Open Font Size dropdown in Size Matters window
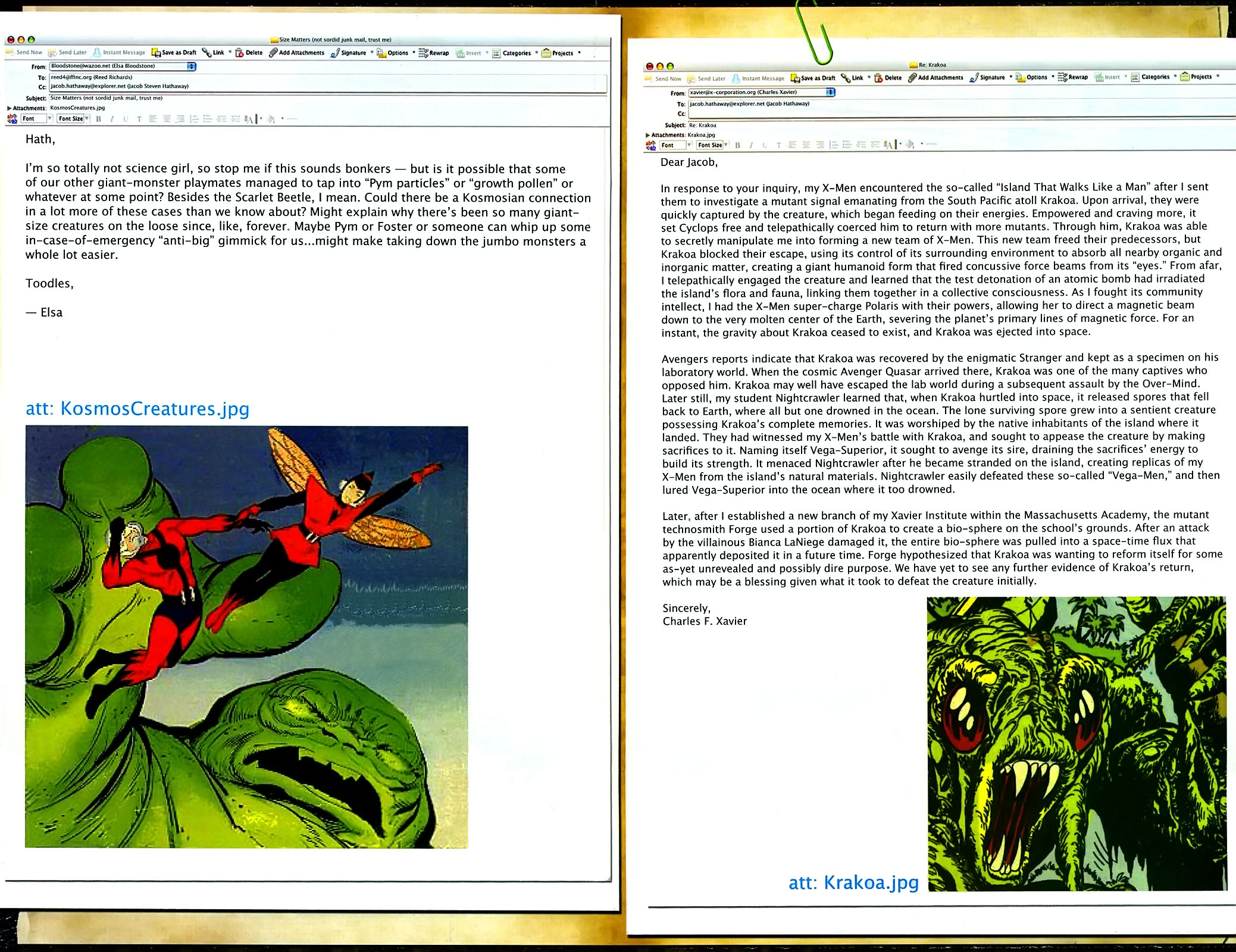Image resolution: width=1236 pixels, height=952 pixels. [73, 118]
